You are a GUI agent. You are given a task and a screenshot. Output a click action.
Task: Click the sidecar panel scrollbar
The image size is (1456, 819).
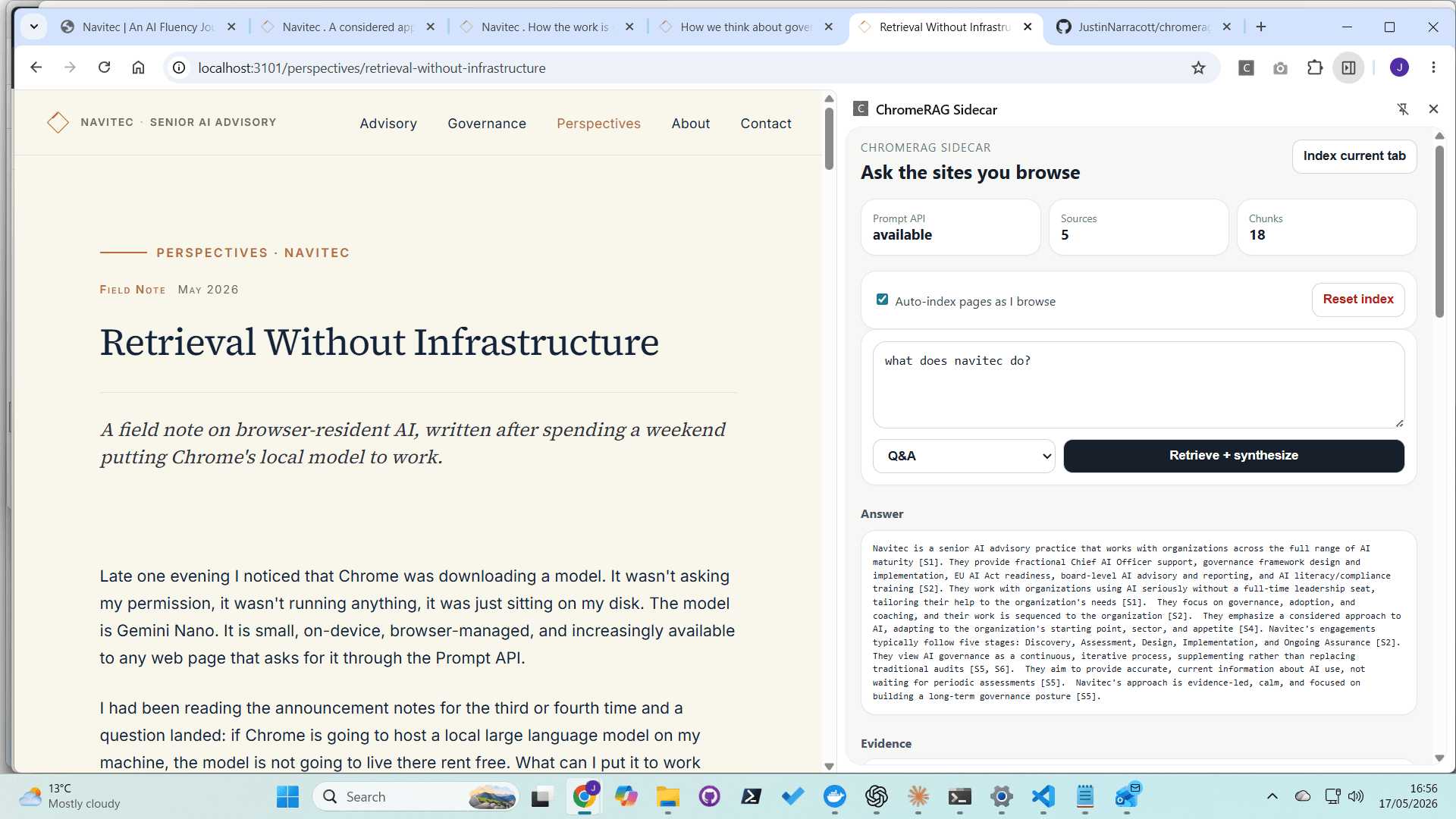click(1439, 231)
